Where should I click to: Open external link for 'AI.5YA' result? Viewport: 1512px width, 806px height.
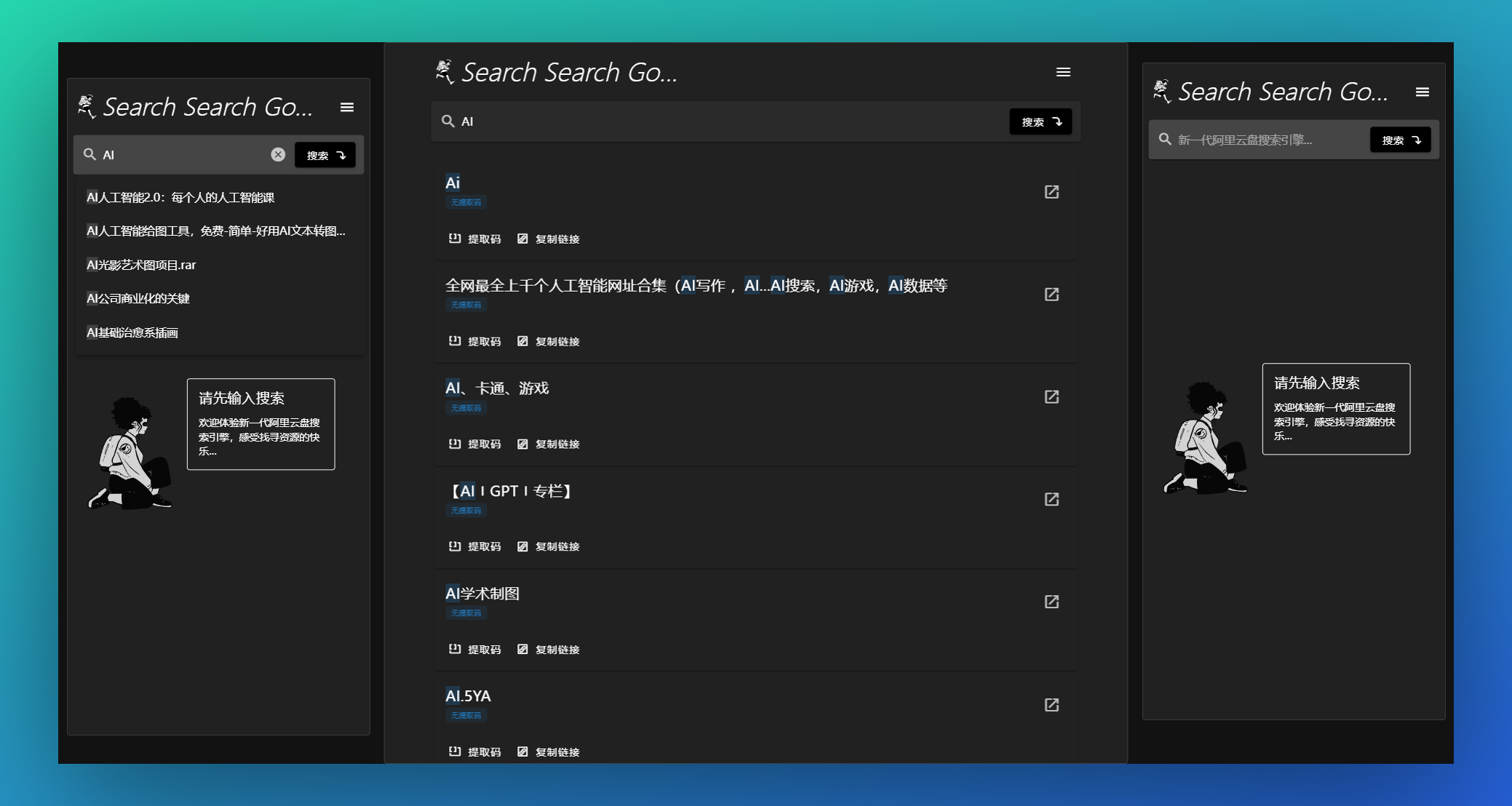pos(1051,705)
